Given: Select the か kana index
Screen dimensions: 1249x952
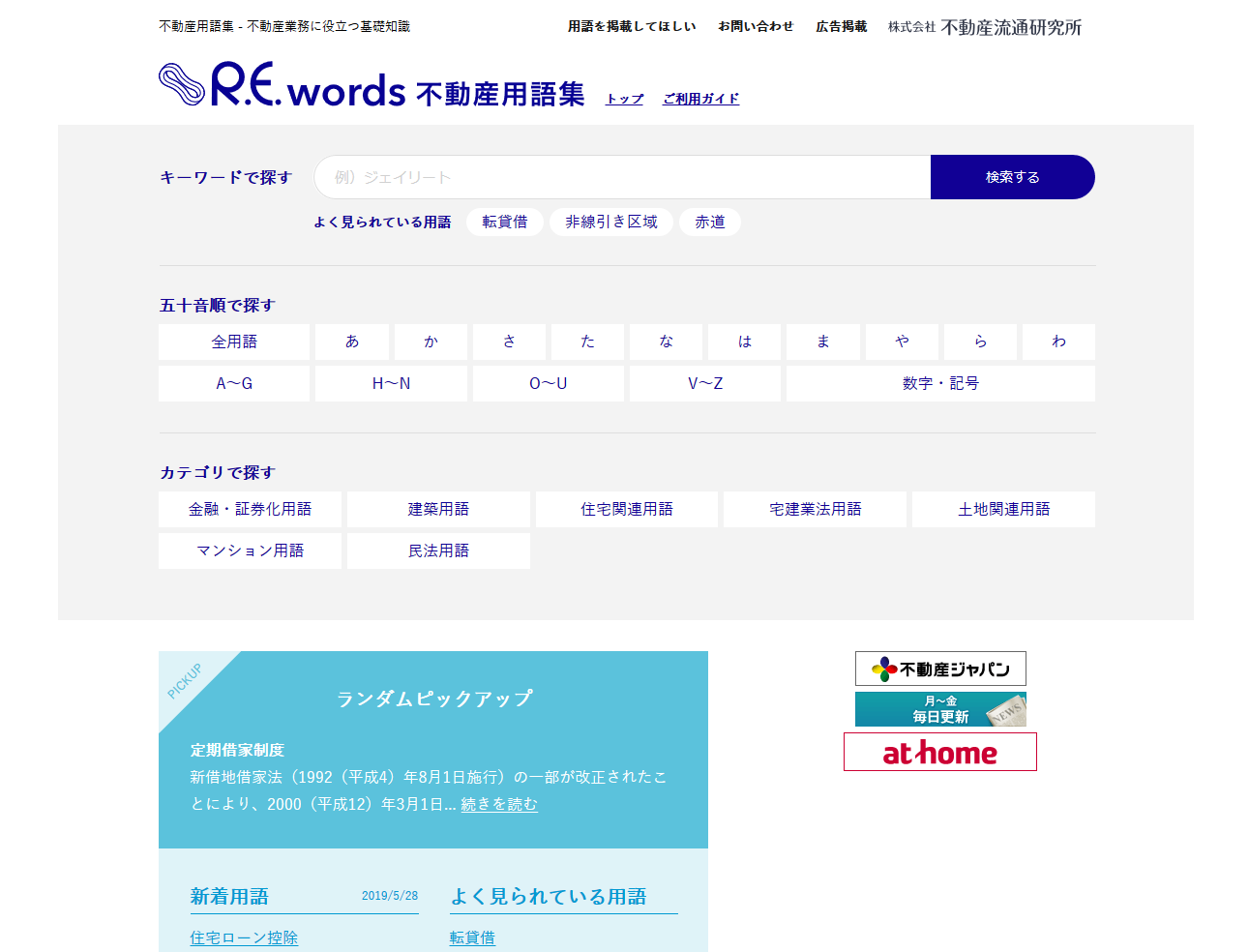Looking at the screenshot, I should coord(431,342).
